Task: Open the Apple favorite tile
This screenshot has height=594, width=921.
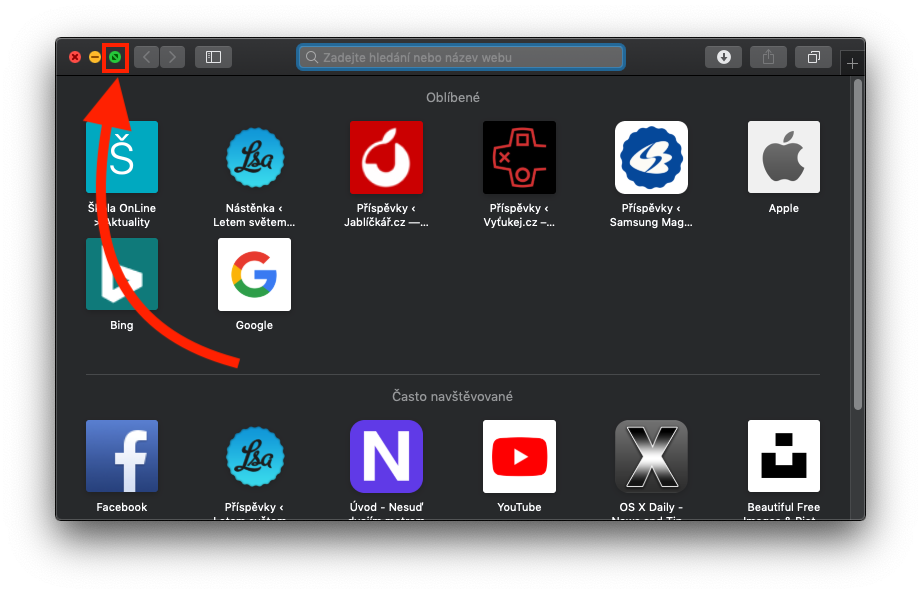Action: (x=784, y=157)
